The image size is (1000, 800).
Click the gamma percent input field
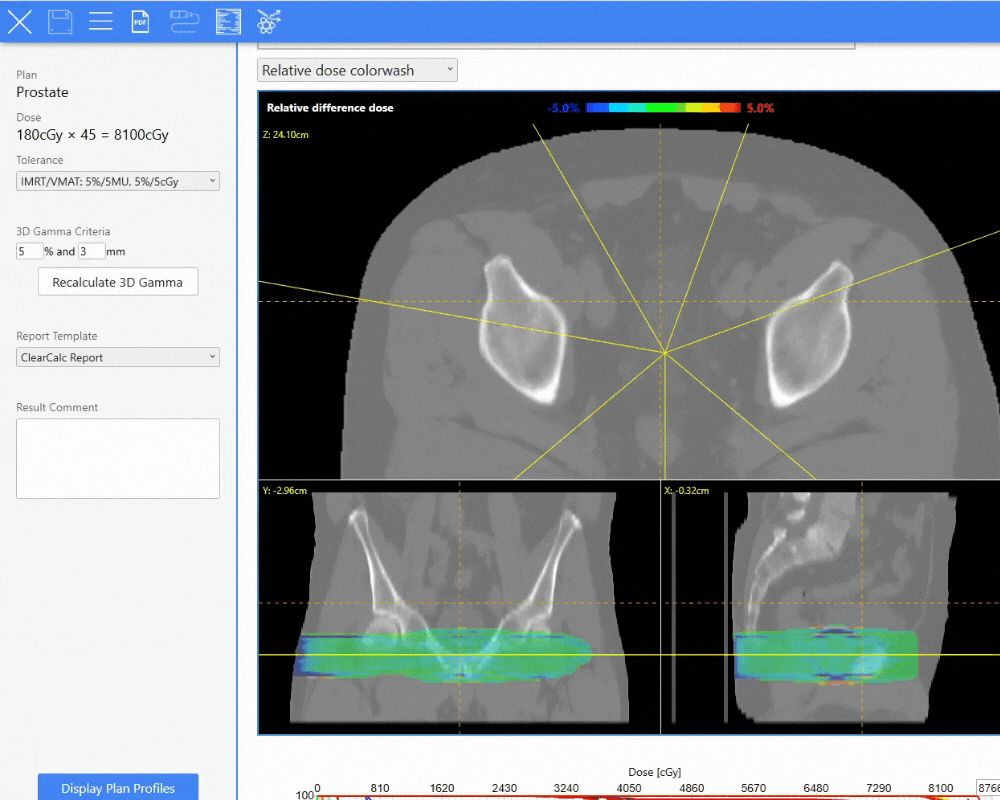click(29, 252)
